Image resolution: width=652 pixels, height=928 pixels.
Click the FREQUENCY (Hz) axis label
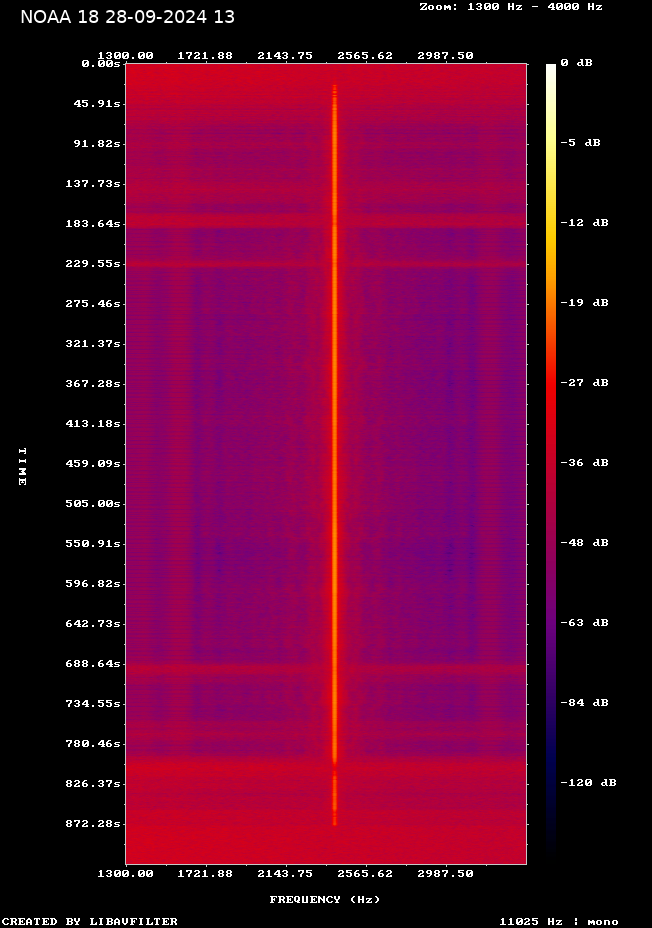tap(325, 900)
